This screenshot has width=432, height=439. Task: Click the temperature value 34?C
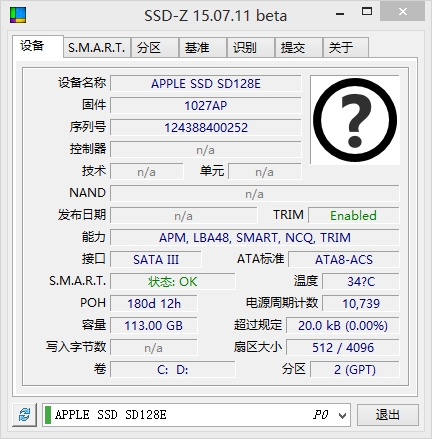[x=361, y=281]
